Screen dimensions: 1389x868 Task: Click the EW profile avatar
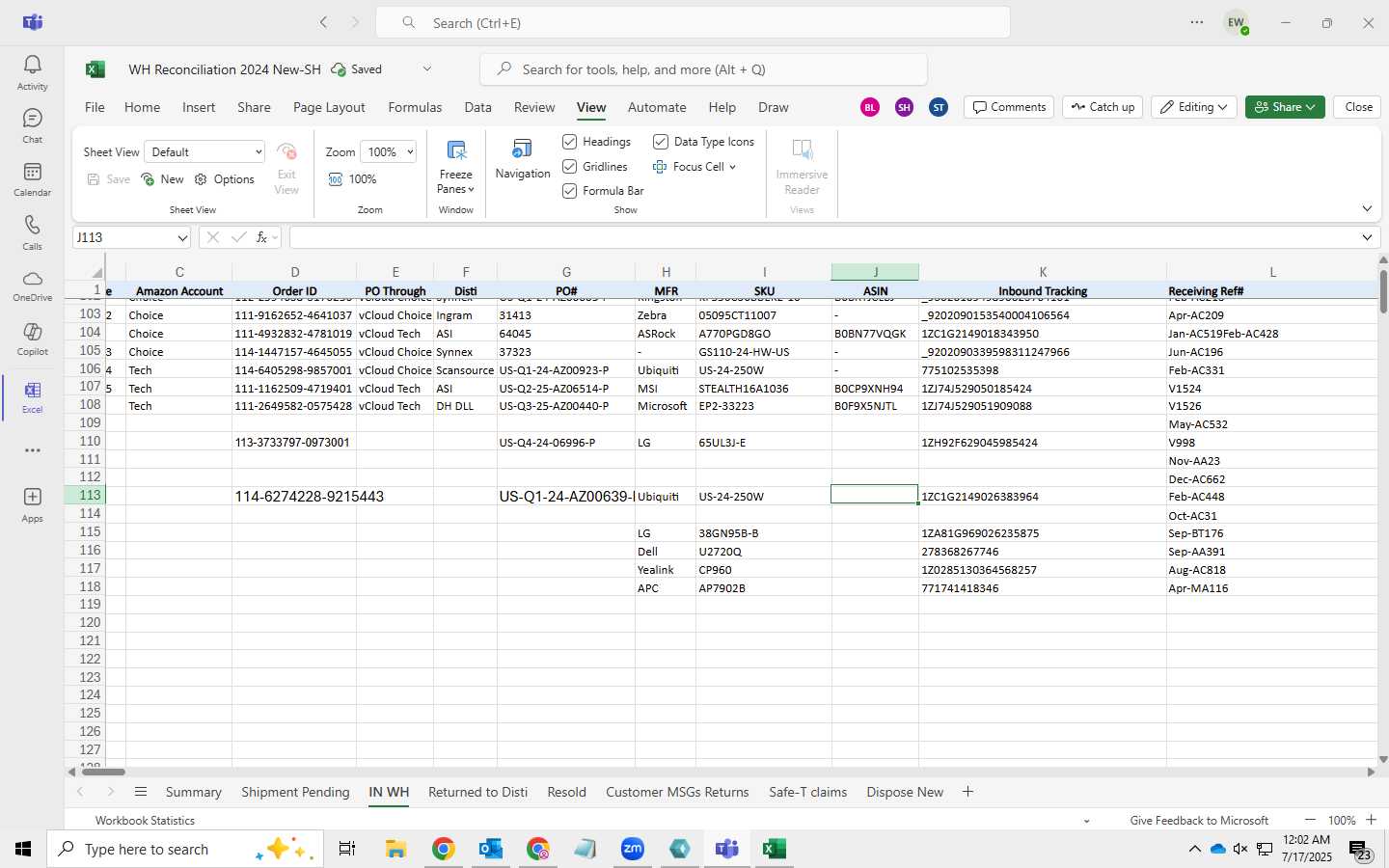[1236, 22]
